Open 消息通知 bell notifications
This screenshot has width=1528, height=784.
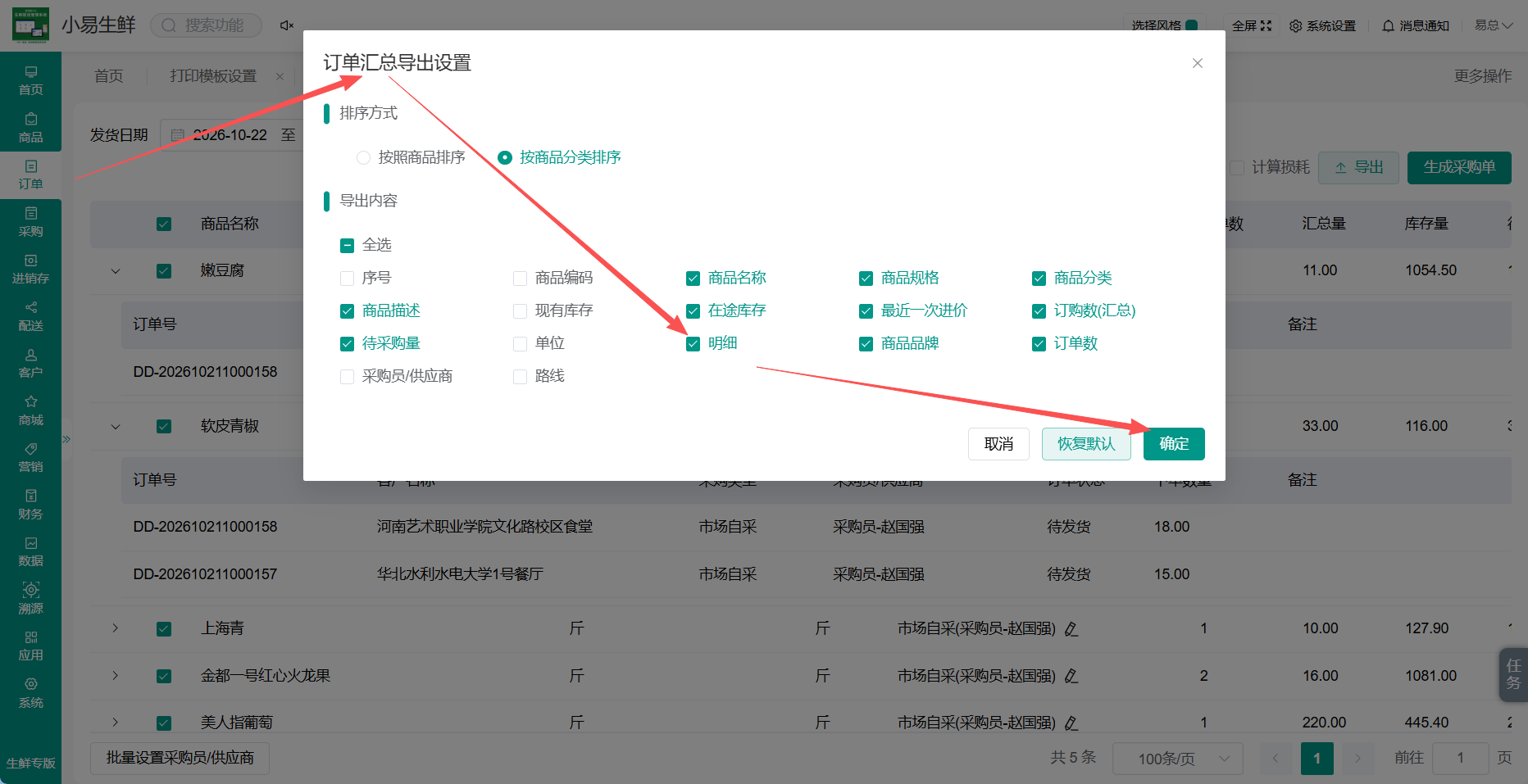[1416, 26]
